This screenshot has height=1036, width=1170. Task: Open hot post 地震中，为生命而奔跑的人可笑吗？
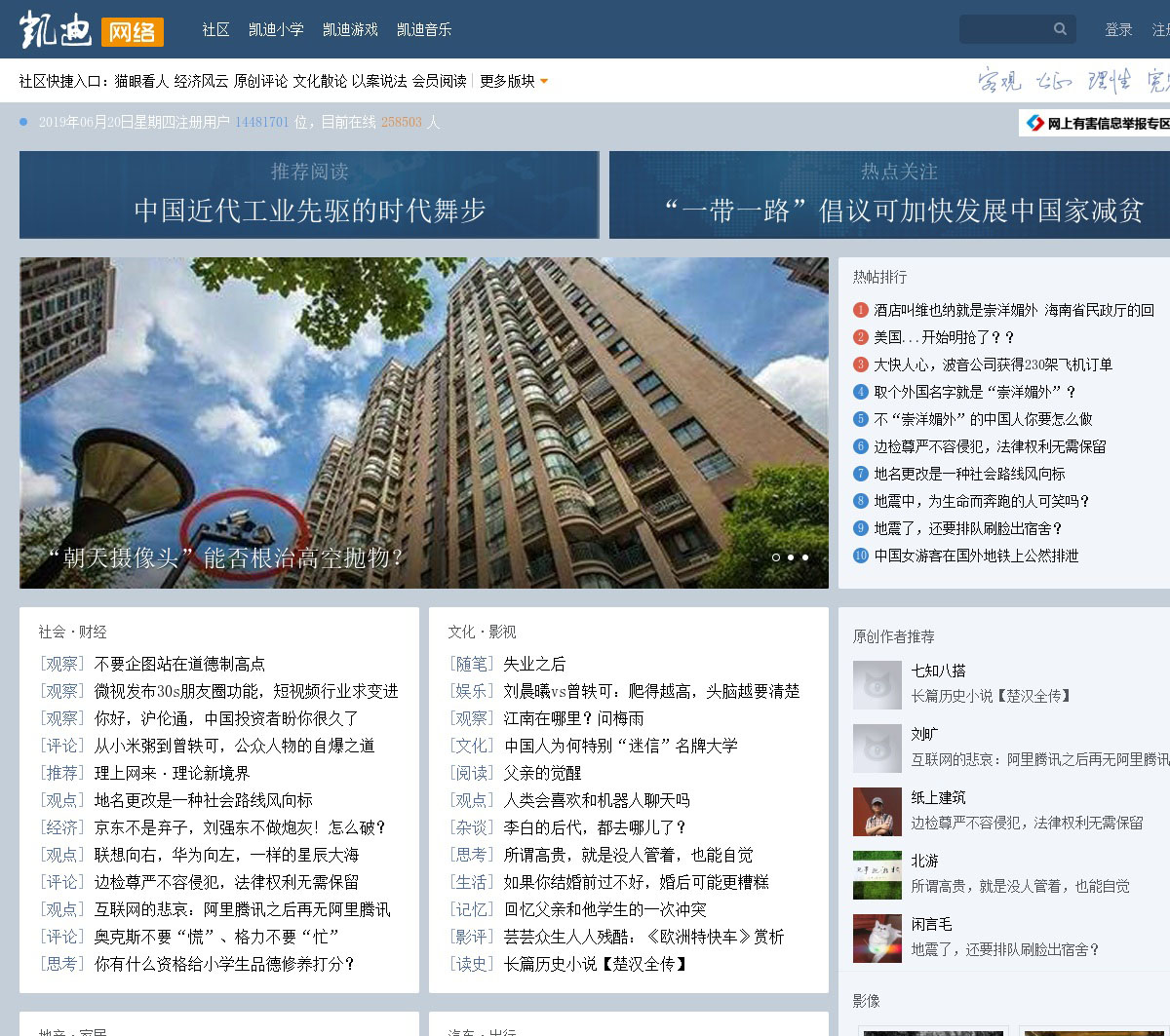982,501
